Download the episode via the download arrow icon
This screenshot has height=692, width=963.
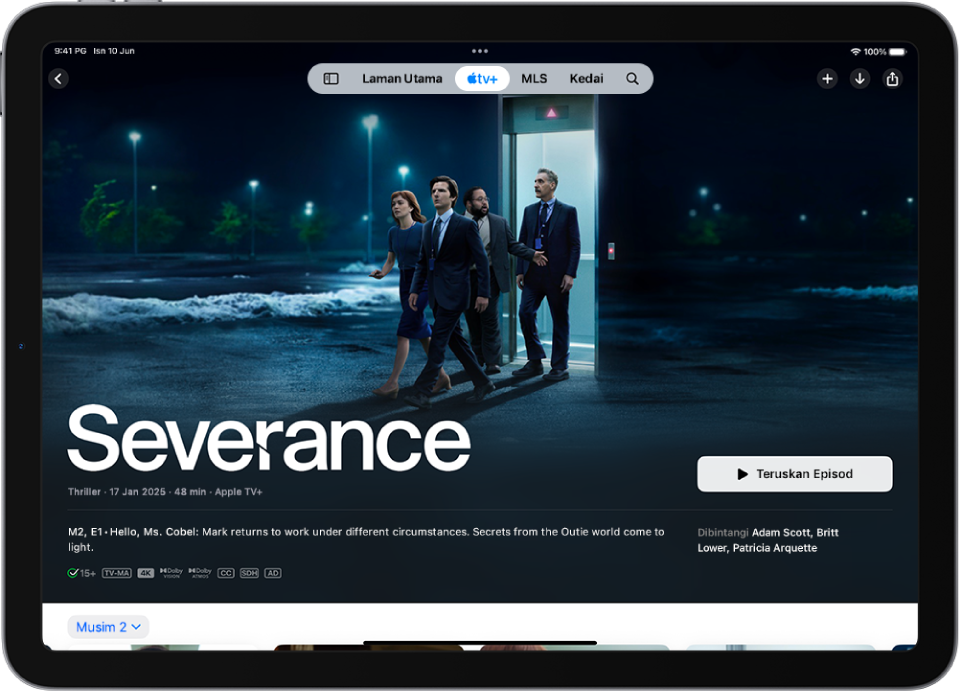(x=860, y=78)
